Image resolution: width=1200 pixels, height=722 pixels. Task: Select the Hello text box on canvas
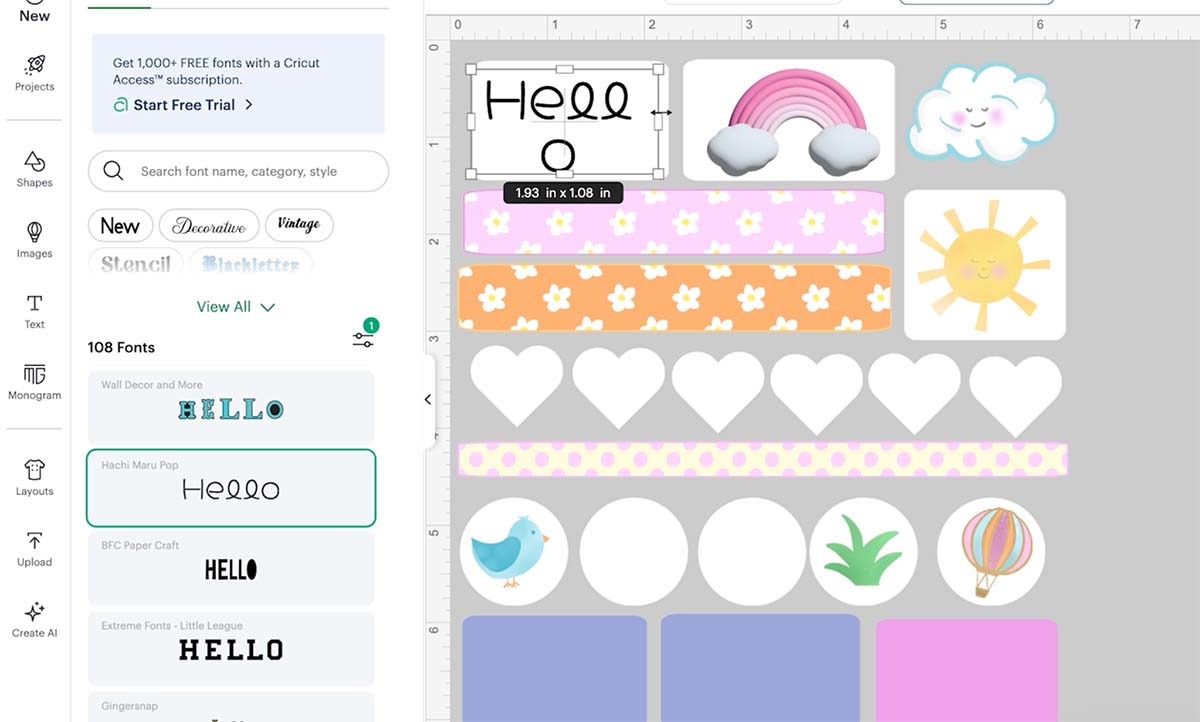565,122
